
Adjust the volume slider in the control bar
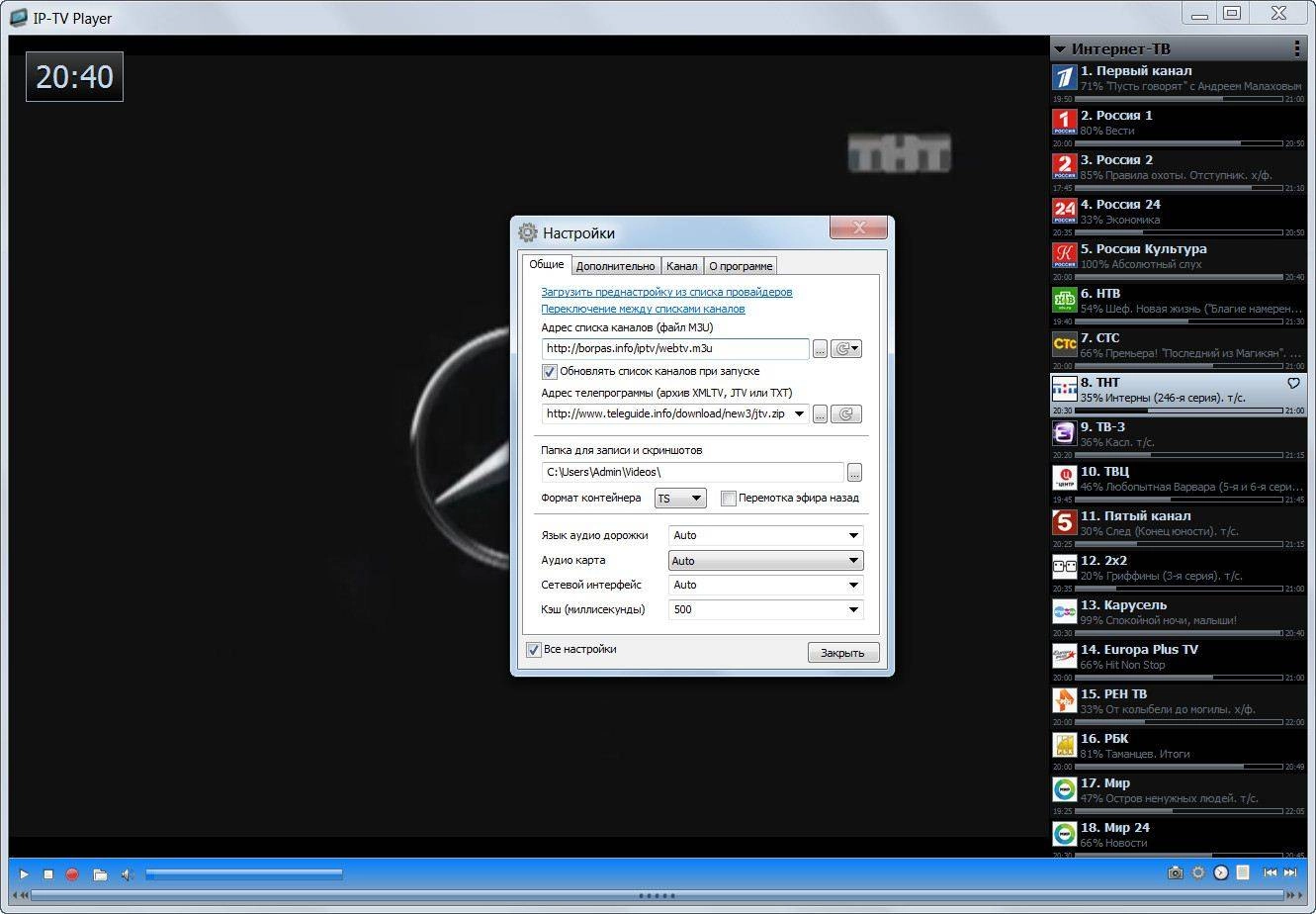(x=243, y=873)
